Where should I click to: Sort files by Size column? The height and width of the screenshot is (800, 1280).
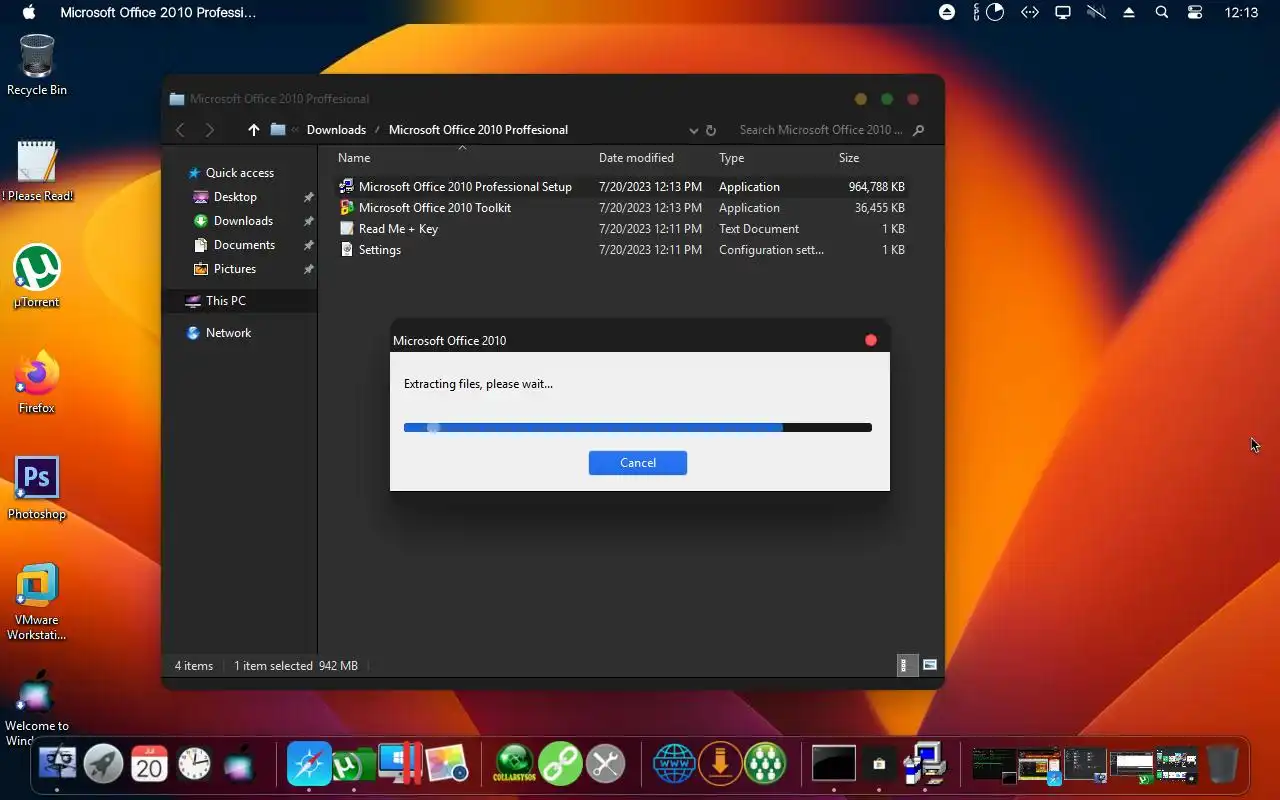click(849, 158)
